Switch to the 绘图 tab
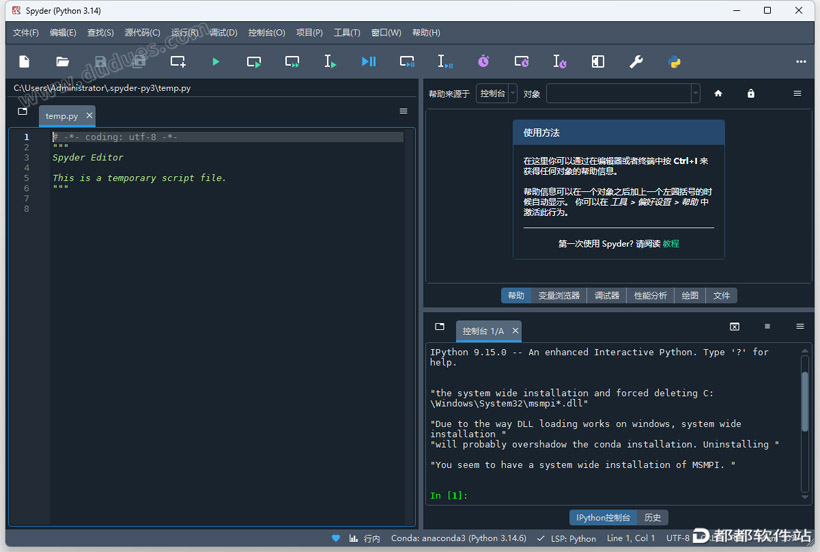 [690, 296]
